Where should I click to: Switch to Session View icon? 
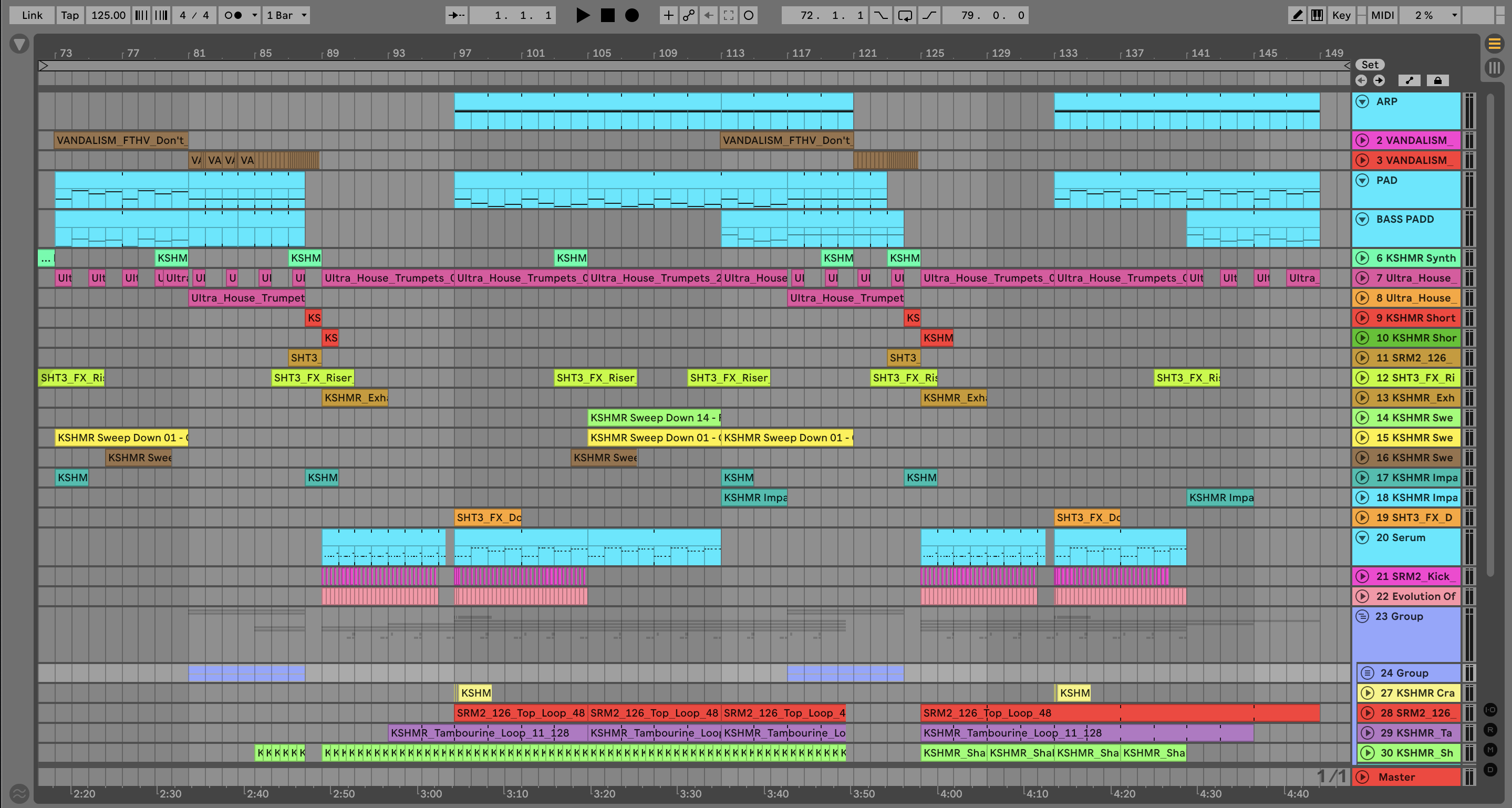(x=1494, y=67)
